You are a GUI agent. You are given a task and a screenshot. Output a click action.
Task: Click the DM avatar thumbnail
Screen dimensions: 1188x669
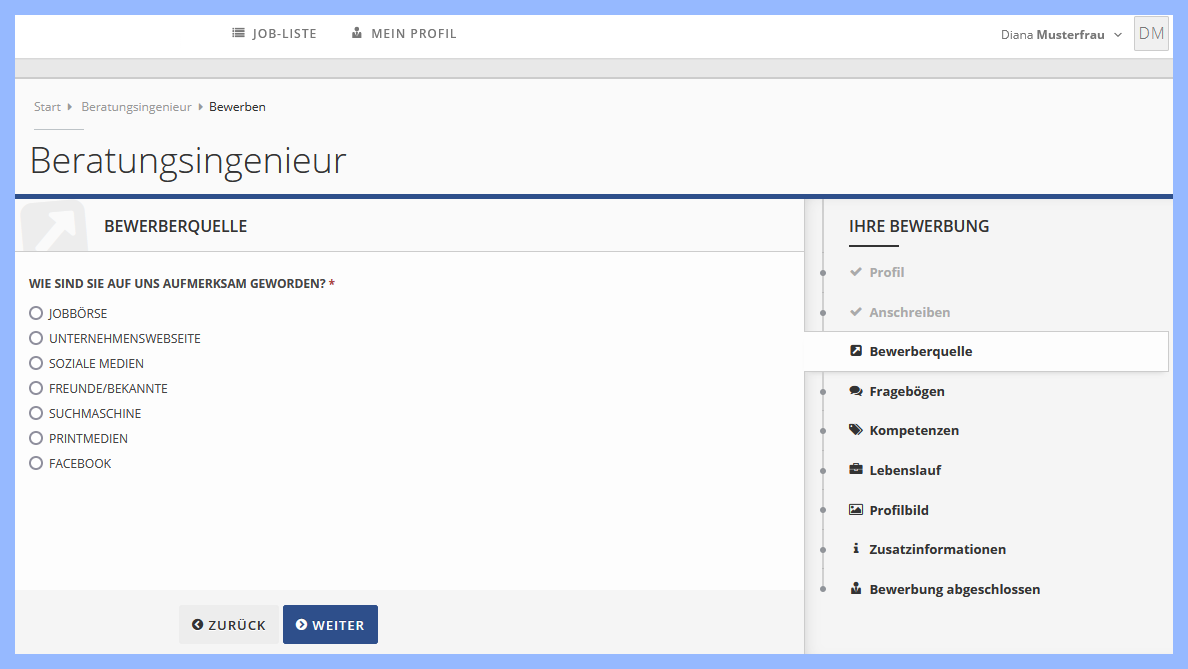pyautogui.click(x=1151, y=33)
